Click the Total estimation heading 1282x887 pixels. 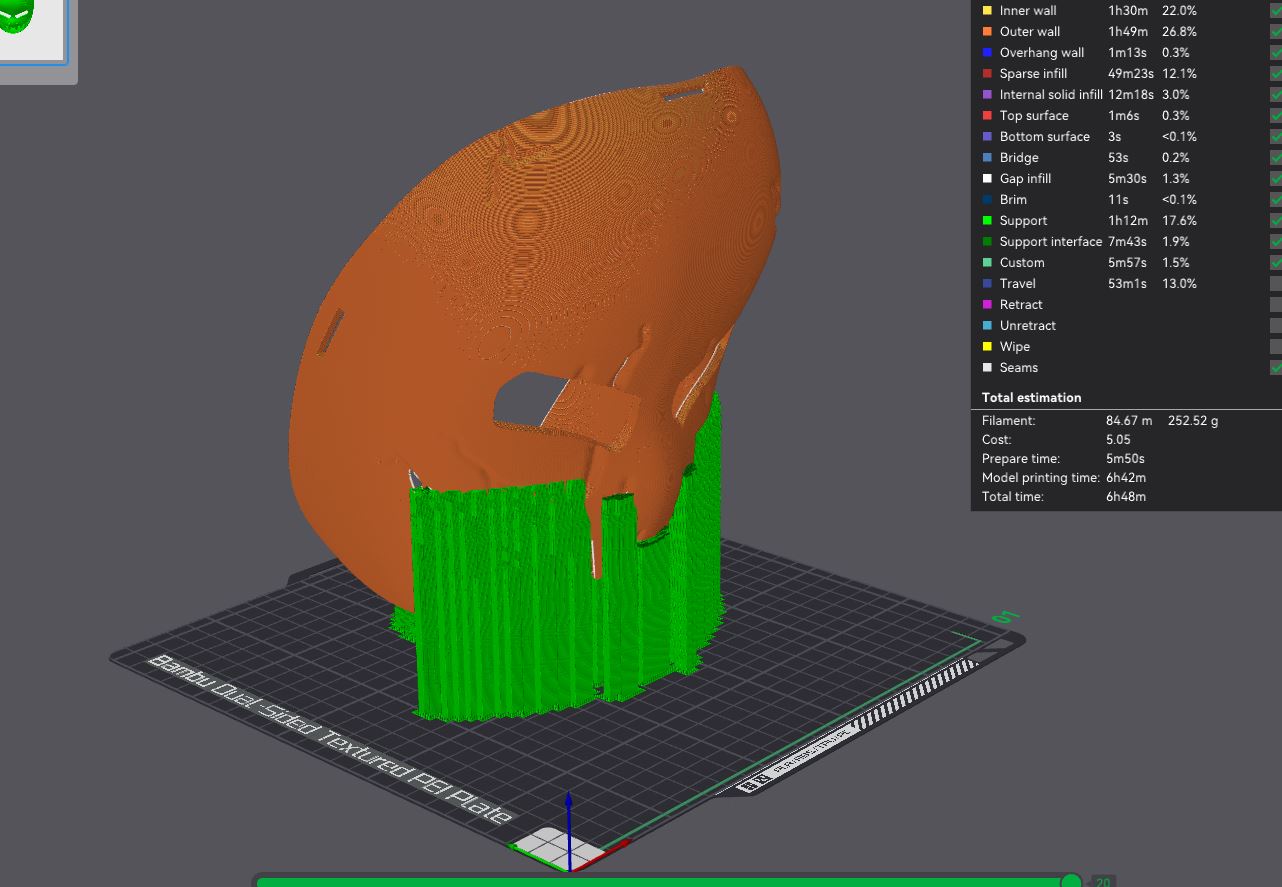1031,398
